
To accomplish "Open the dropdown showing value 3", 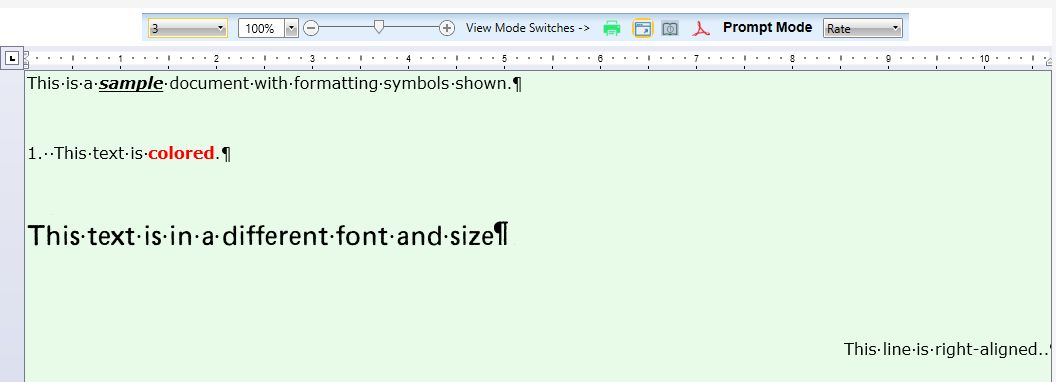I will (x=188, y=28).
